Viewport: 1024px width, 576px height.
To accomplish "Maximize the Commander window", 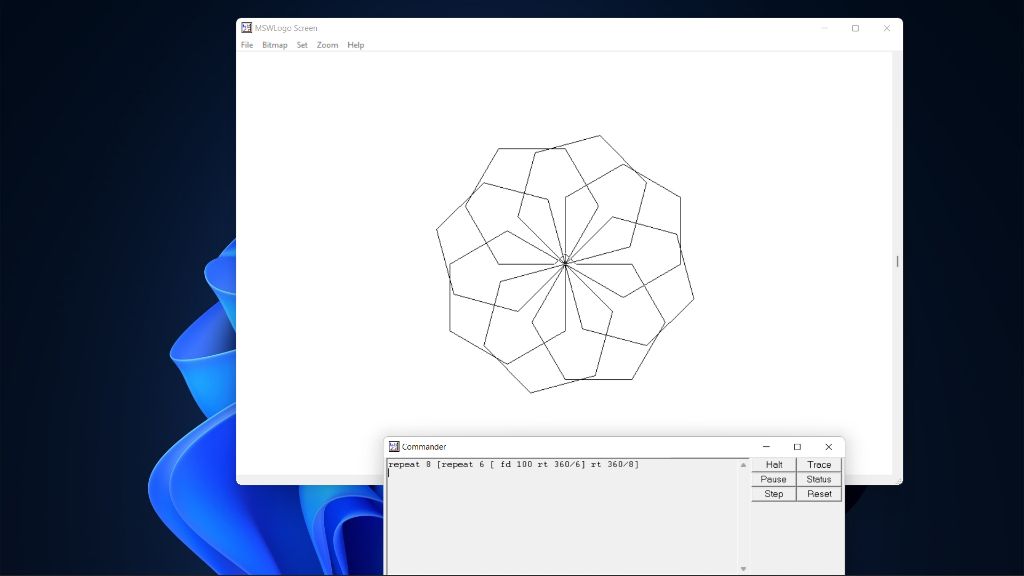I will point(797,447).
